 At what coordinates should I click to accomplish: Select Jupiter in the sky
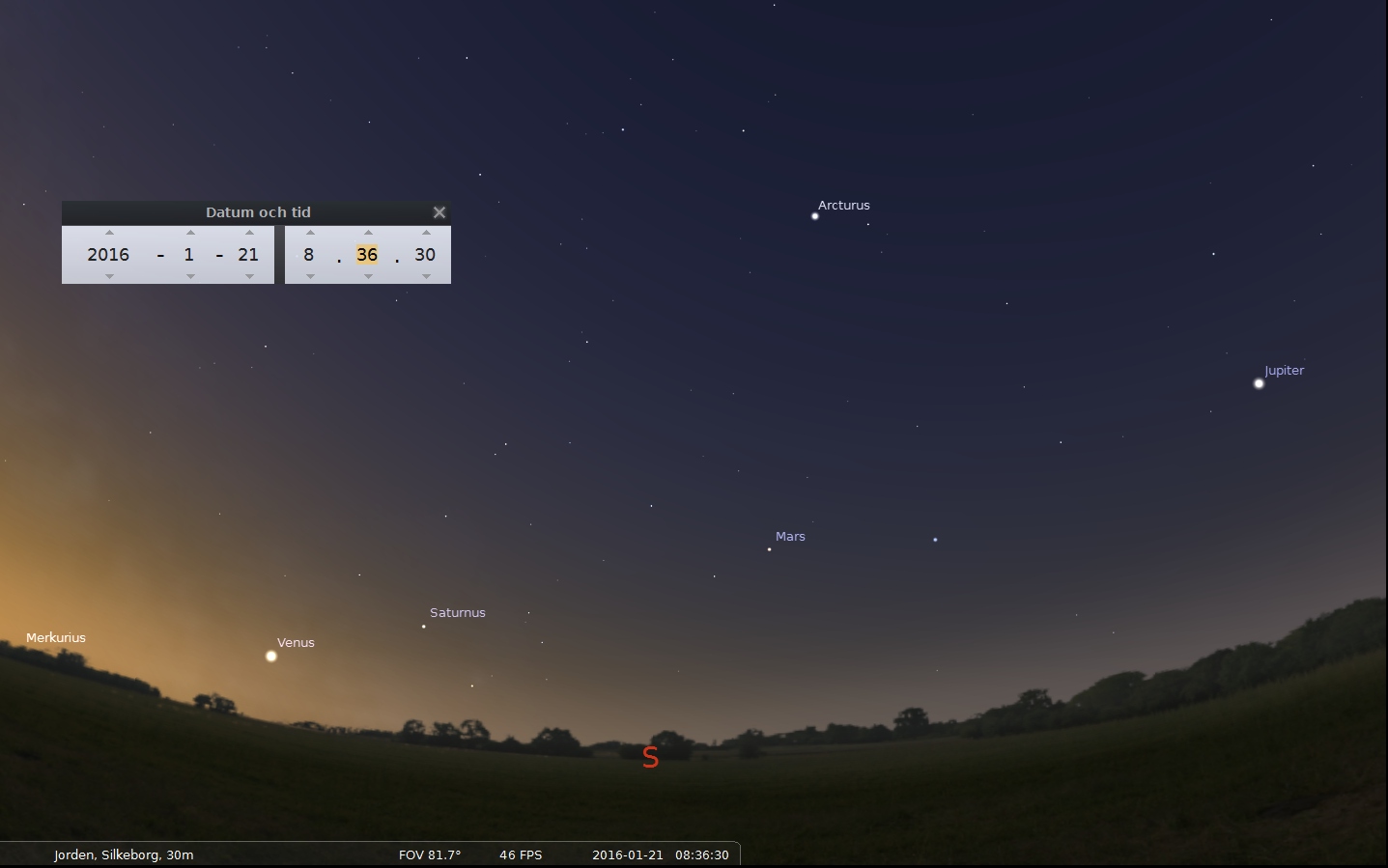(1259, 384)
